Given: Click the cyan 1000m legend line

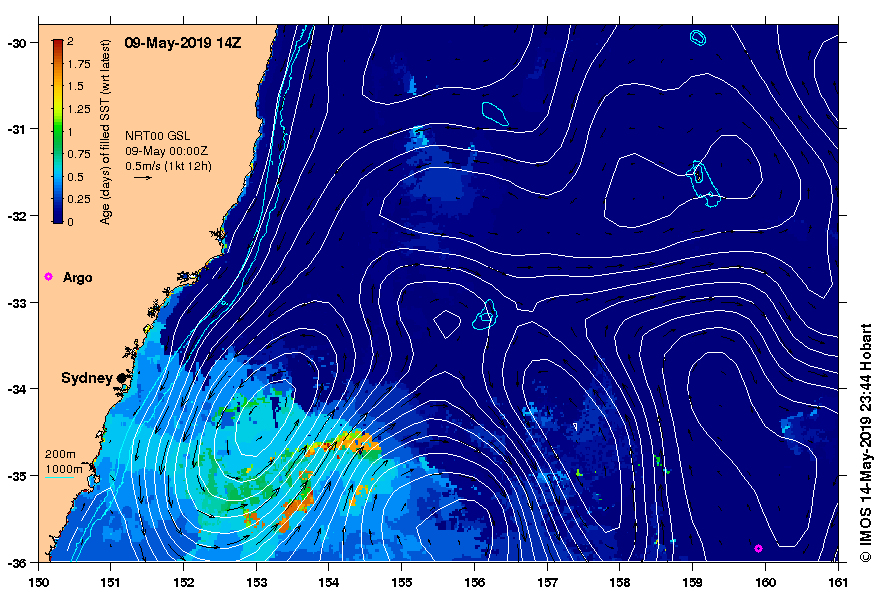Looking at the screenshot, I should [59, 478].
